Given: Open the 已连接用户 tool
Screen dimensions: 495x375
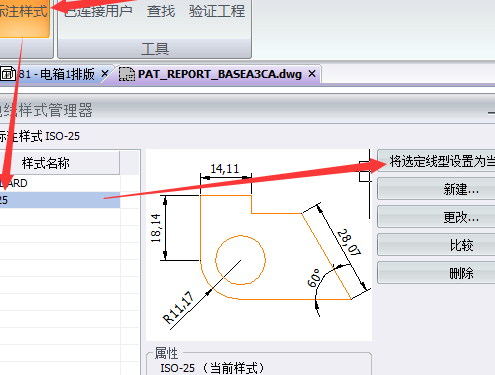Looking at the screenshot, I should (98, 11).
